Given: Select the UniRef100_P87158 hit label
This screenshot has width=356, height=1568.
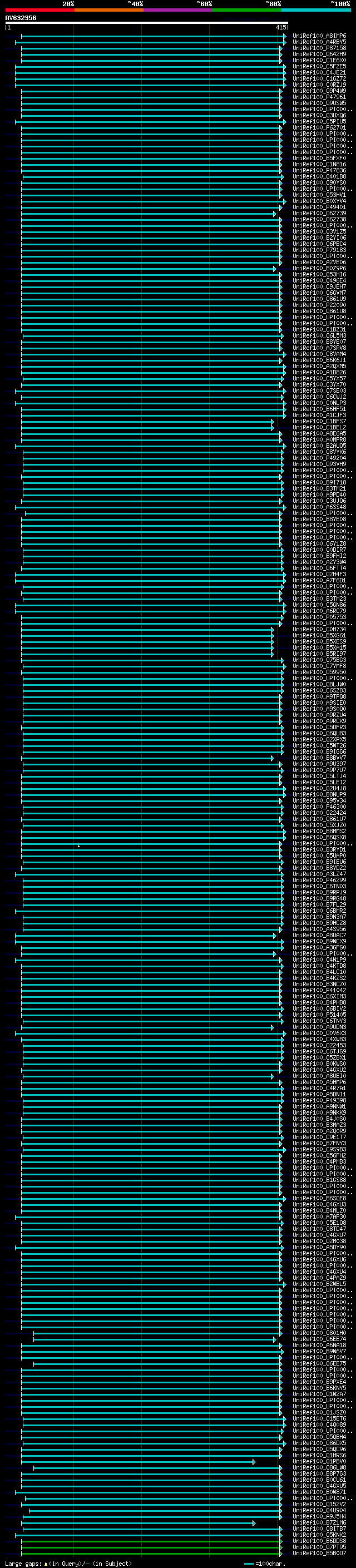Looking at the screenshot, I should click(319, 48).
